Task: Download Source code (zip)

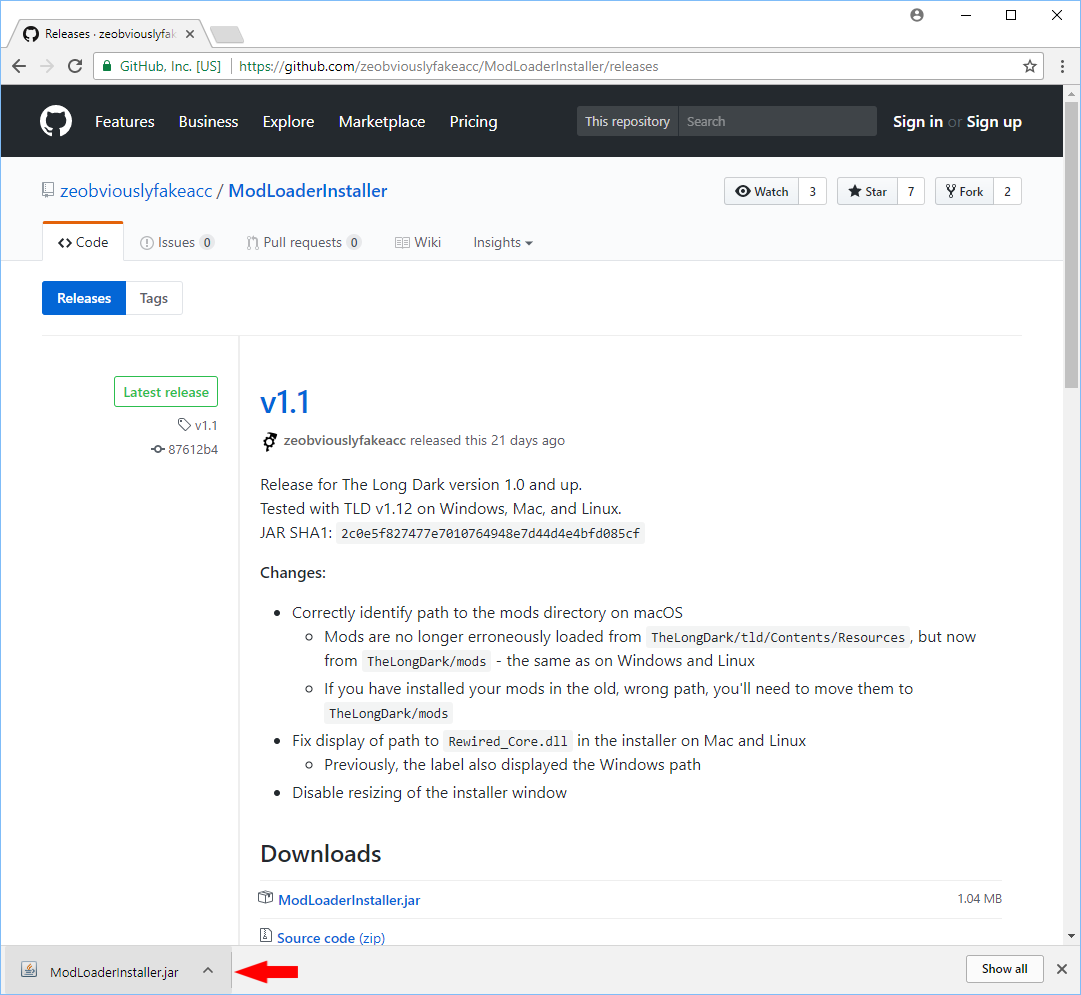Action: coord(331,938)
